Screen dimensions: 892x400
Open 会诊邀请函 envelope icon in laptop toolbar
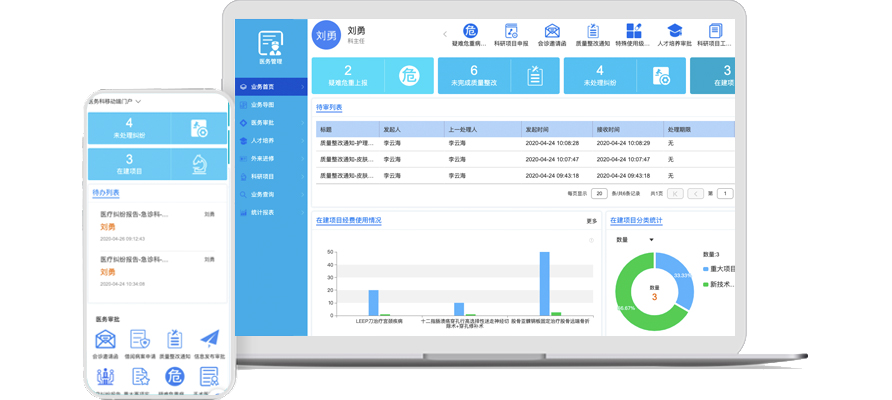[x=552, y=31]
